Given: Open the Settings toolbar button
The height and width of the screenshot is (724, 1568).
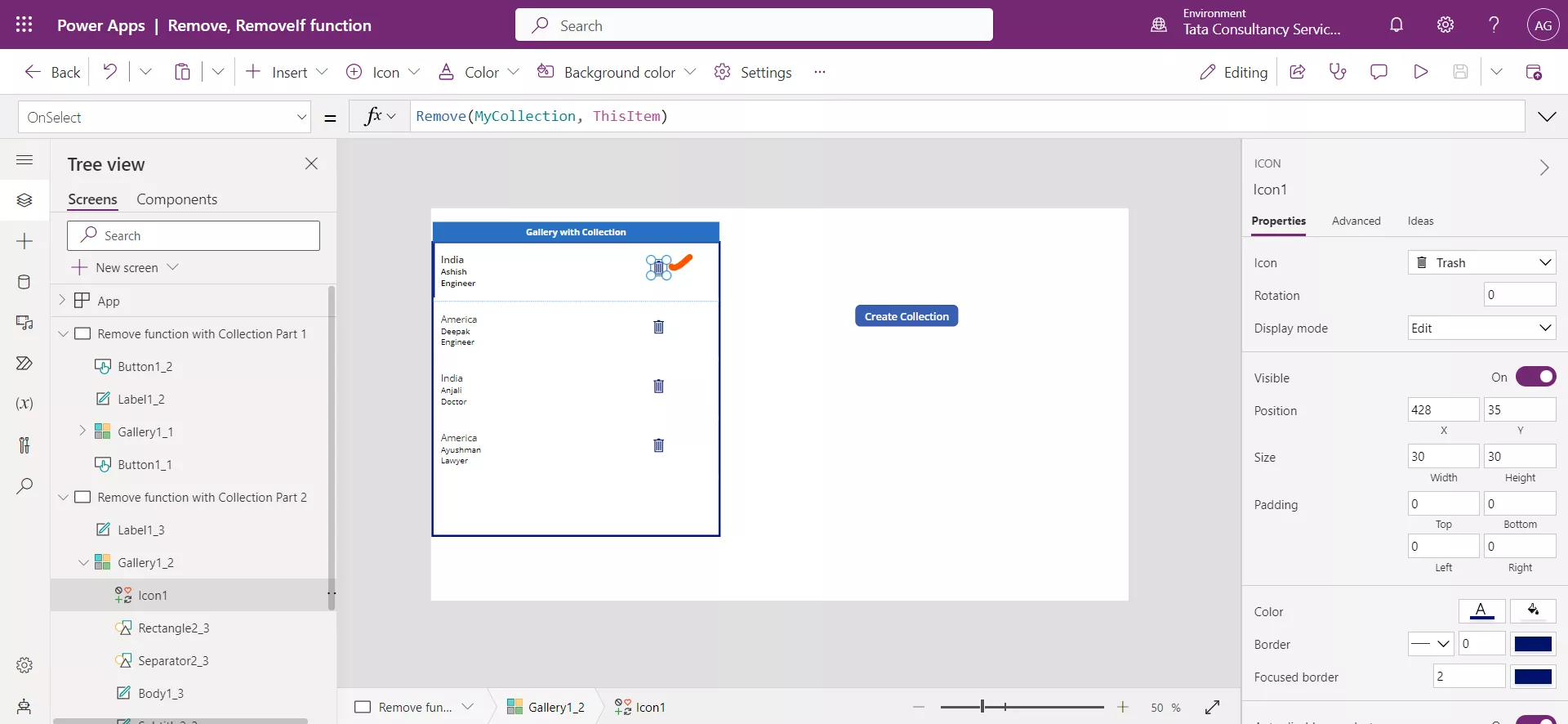Looking at the screenshot, I should 753,72.
